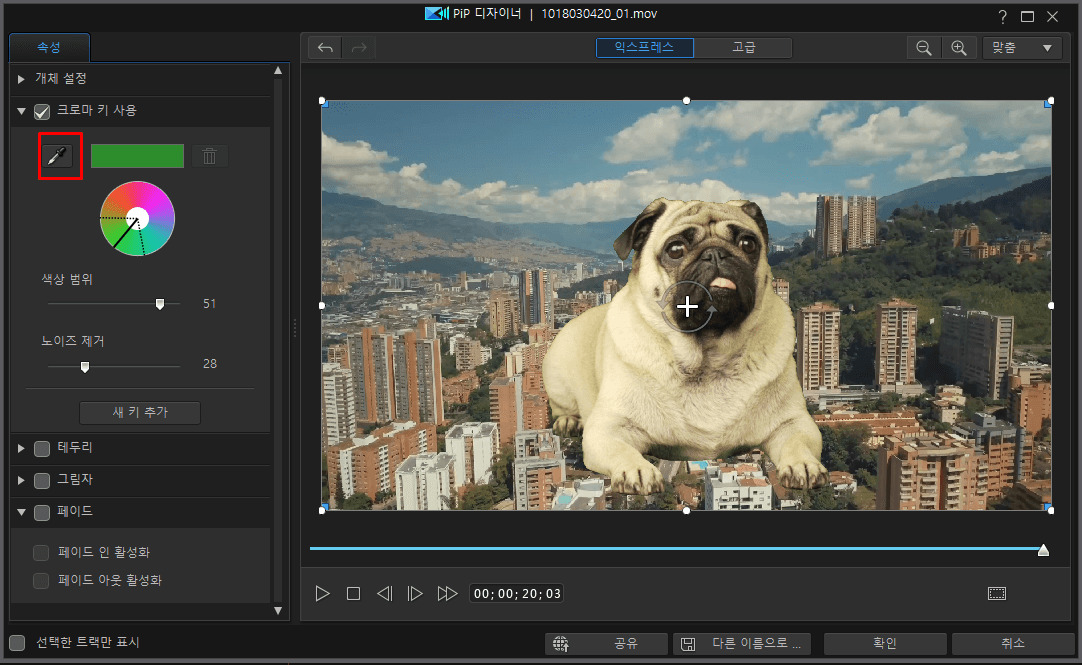
Task: Switch to the 고급 mode tab
Action: pyautogui.click(x=743, y=47)
